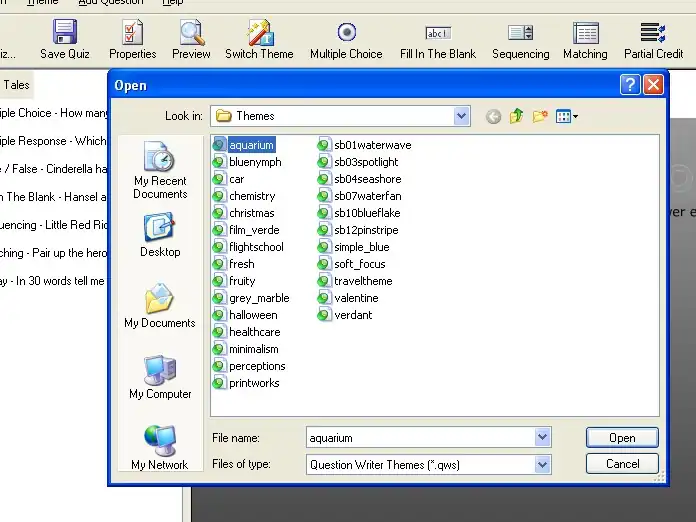Open the quiz Properties tool
This screenshot has width=696, height=522.
click(132, 39)
